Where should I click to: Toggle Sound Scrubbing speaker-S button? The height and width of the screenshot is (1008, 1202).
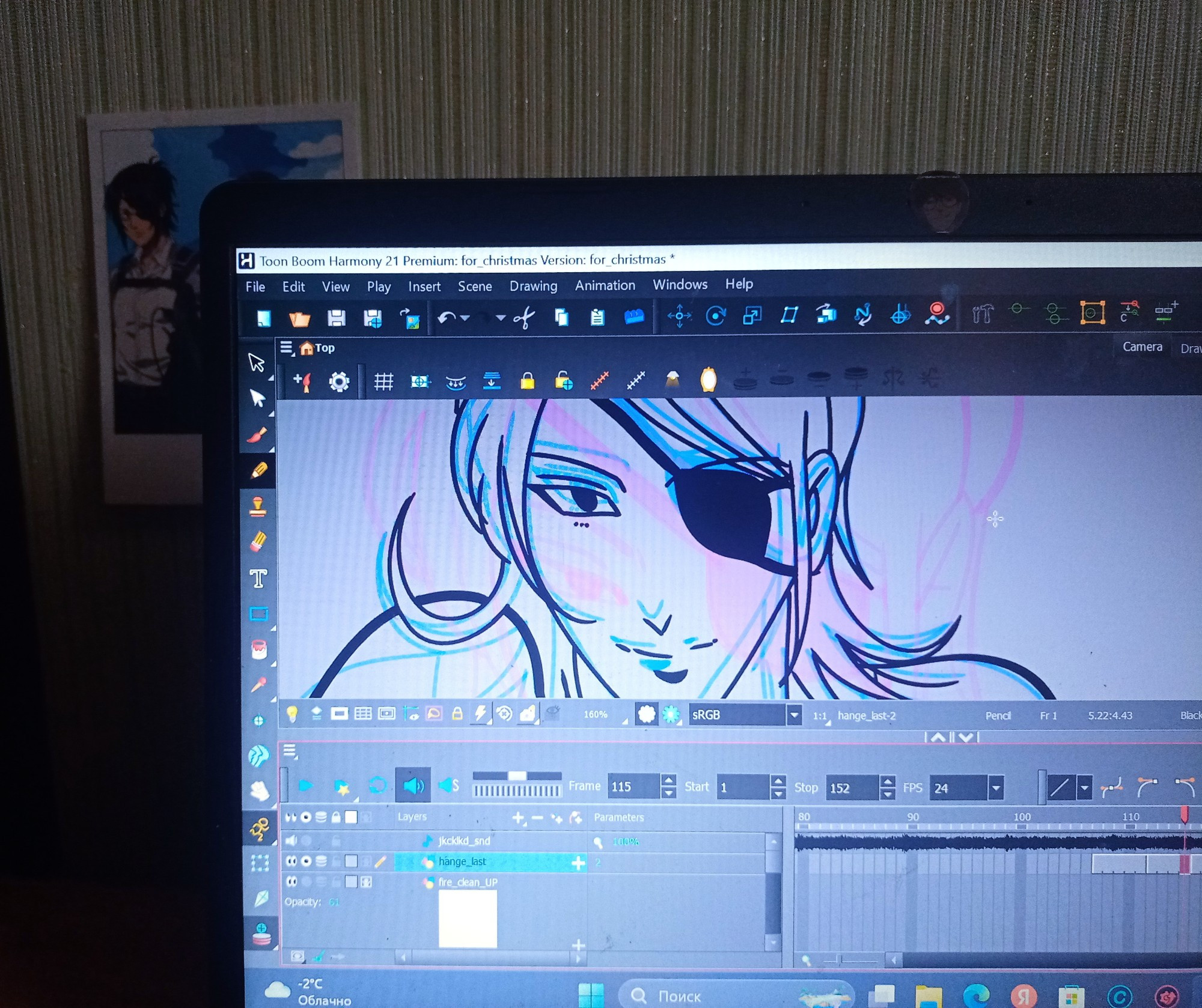tap(448, 785)
